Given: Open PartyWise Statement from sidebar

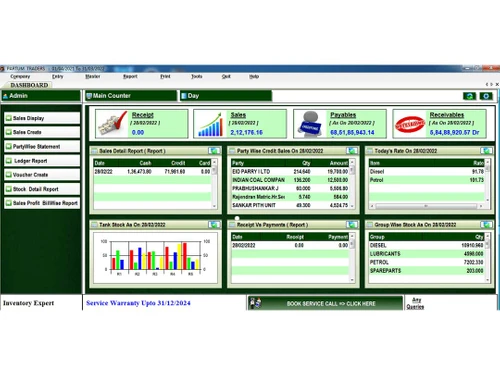Looking at the screenshot, I should click(x=42, y=146).
